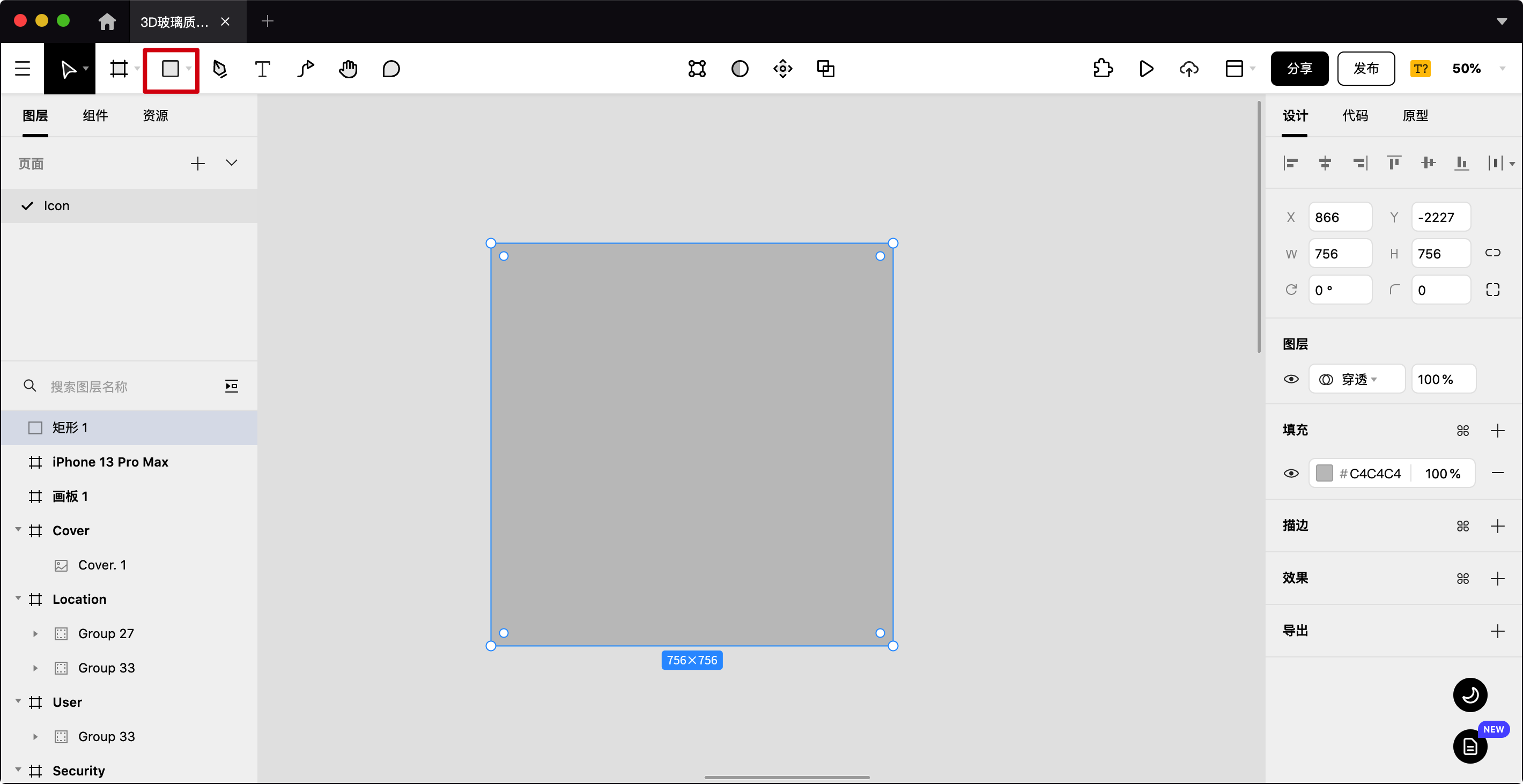1523x784 pixels.
Task: Open zoom 50% dropdown
Action: pyautogui.click(x=1502, y=69)
